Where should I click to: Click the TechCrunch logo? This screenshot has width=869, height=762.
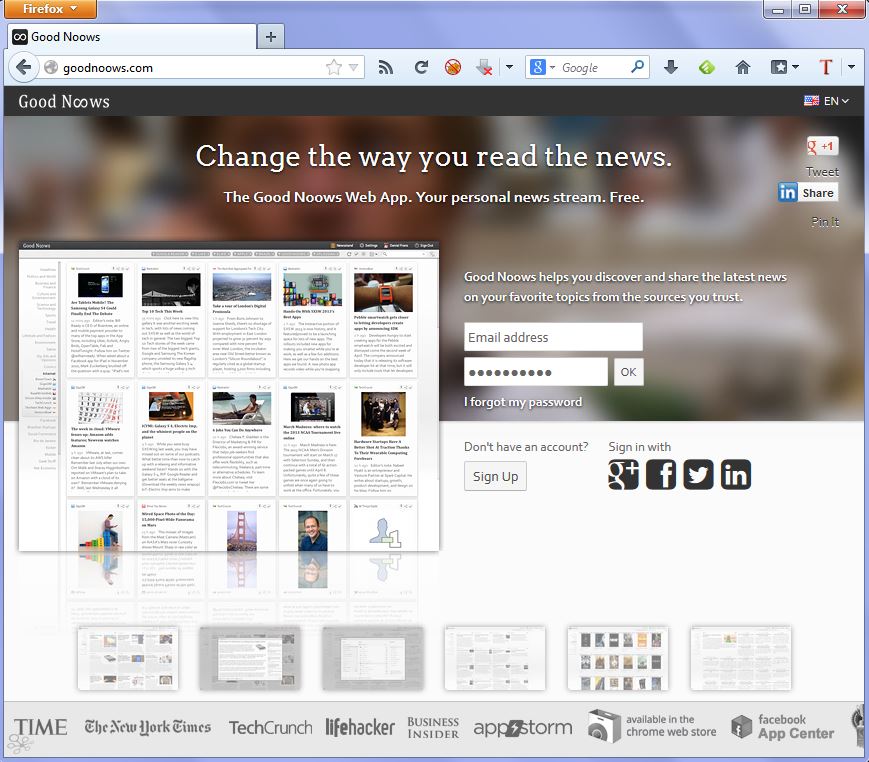point(270,728)
